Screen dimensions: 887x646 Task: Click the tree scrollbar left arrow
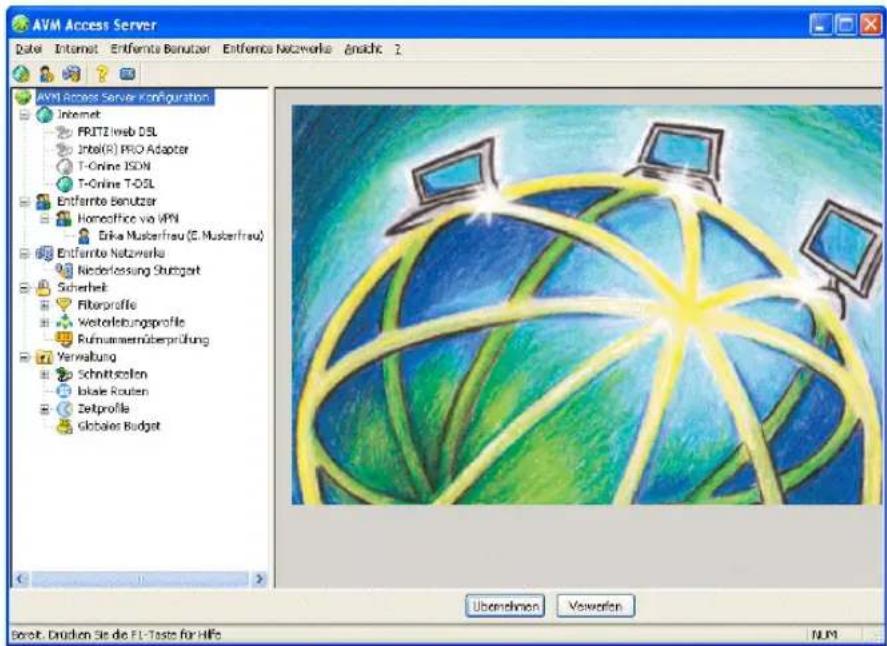pos(21,579)
